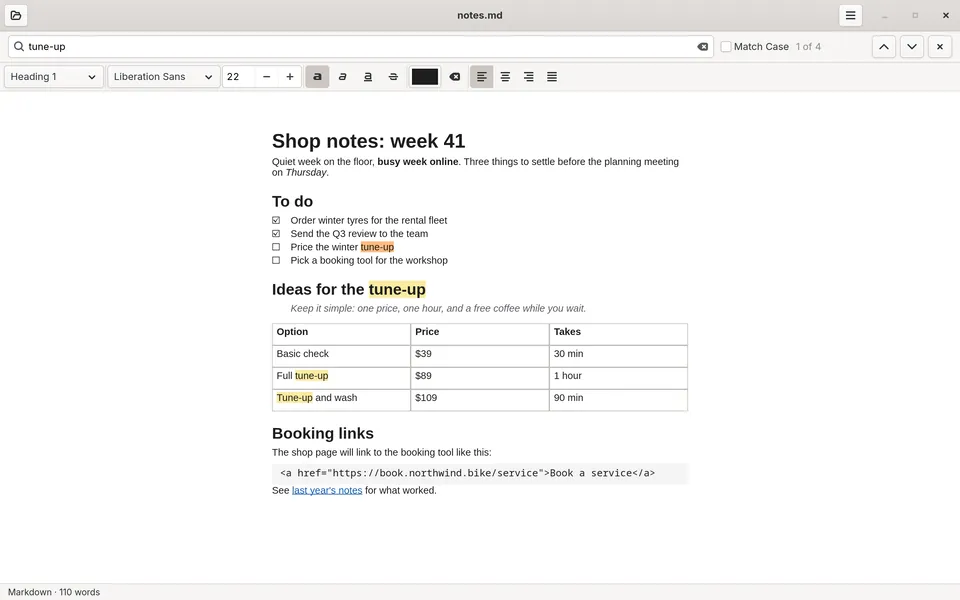
Task: Click the 'Booking links' heading
Action: [x=323, y=433]
